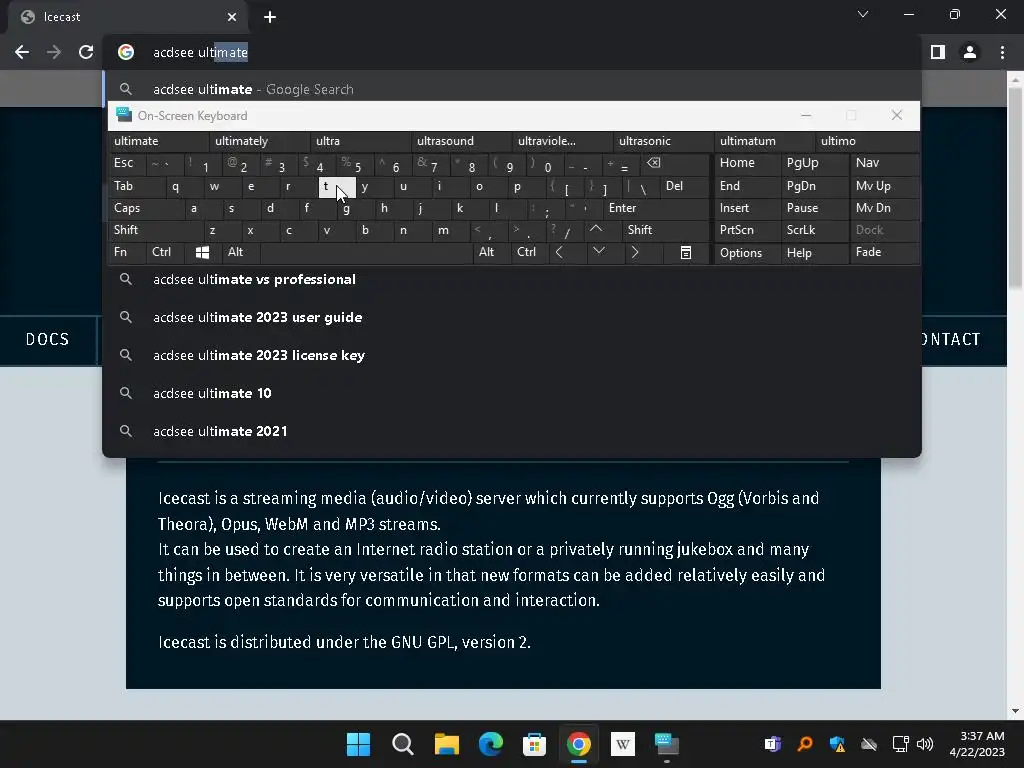Click the Nav key on keyboard
Screen dimensions: 1024x768
coord(884,163)
